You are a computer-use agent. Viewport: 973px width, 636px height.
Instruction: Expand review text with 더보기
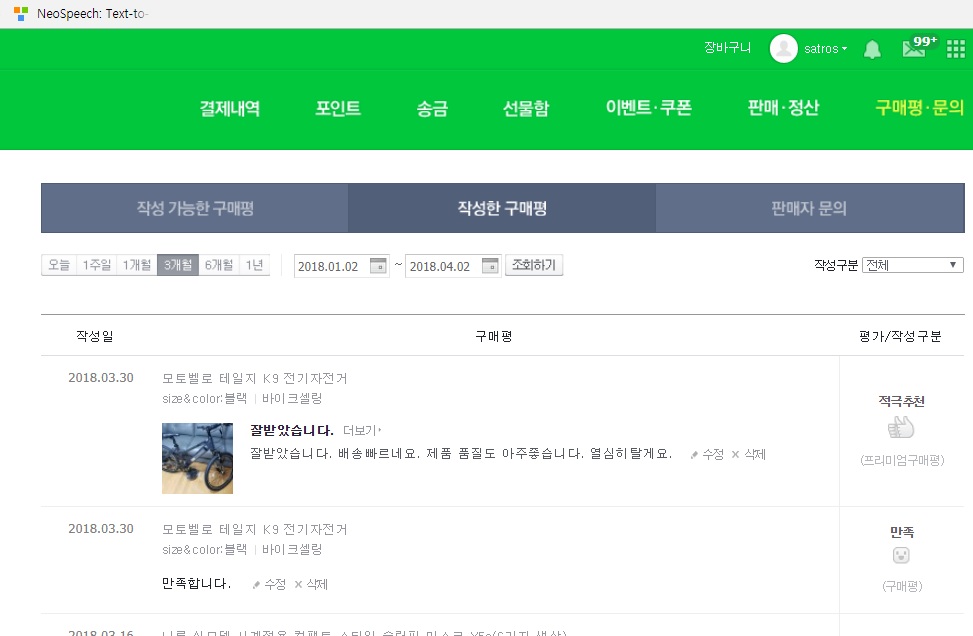pos(362,431)
